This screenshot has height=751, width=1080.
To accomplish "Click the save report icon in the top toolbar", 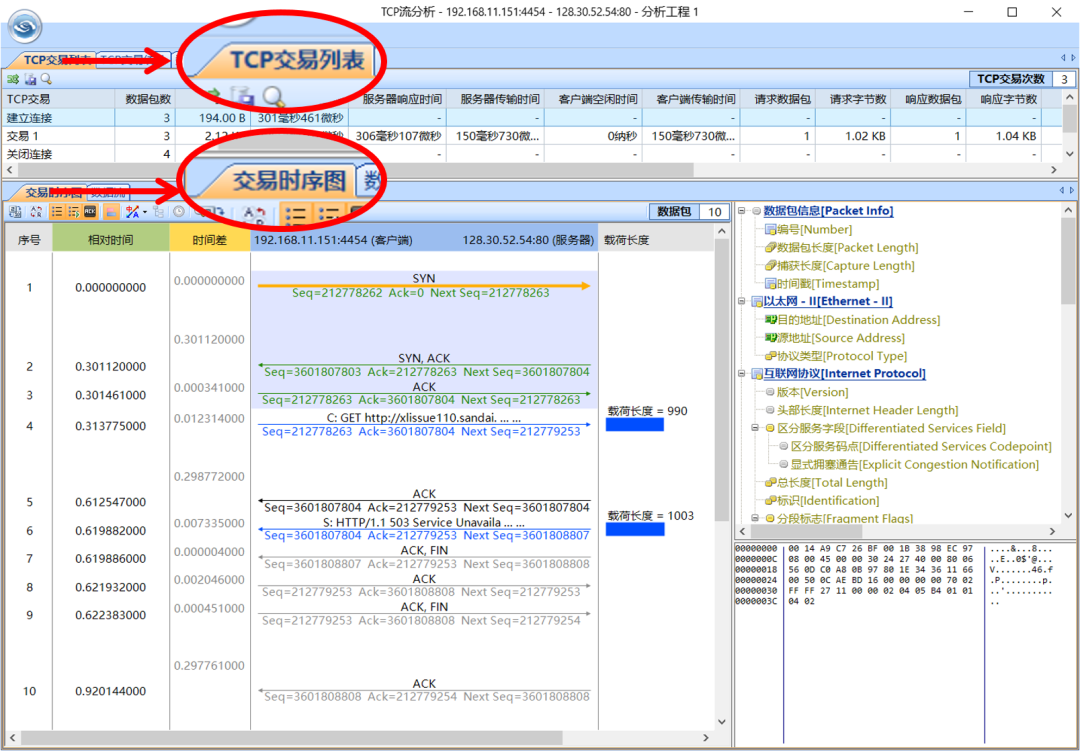I will coord(31,79).
